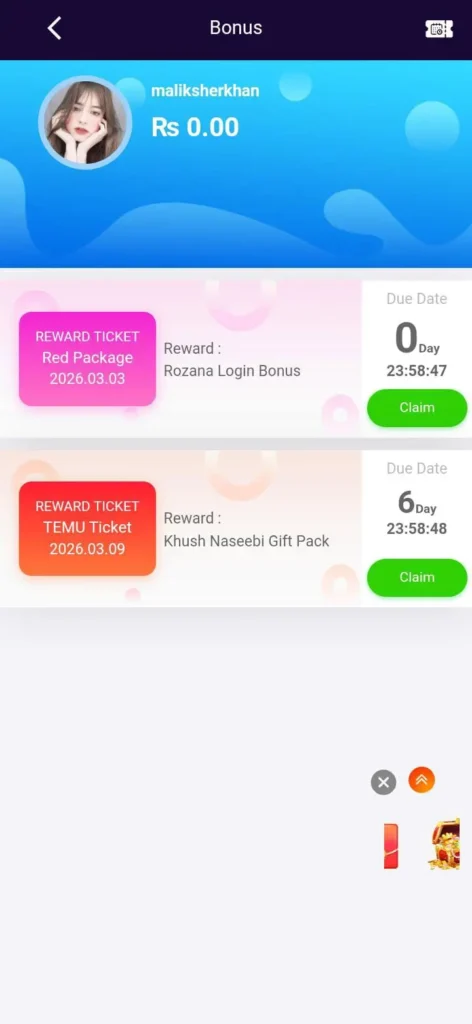Tap the maliksherkhan username
The image size is (472, 1024).
pyautogui.click(x=205, y=91)
